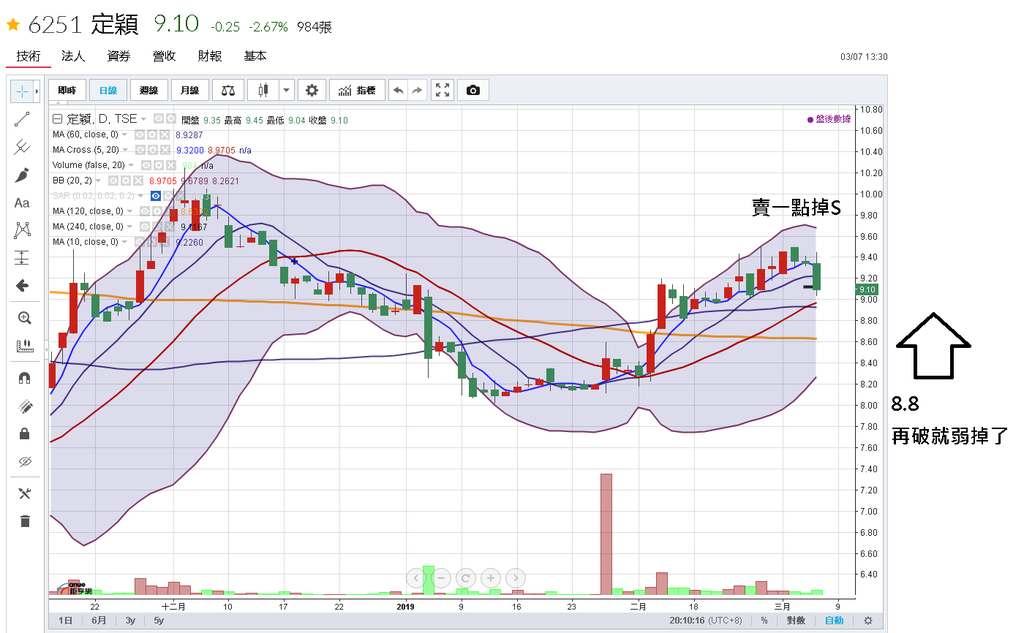Switch to 日線 daily chart

click(108, 90)
